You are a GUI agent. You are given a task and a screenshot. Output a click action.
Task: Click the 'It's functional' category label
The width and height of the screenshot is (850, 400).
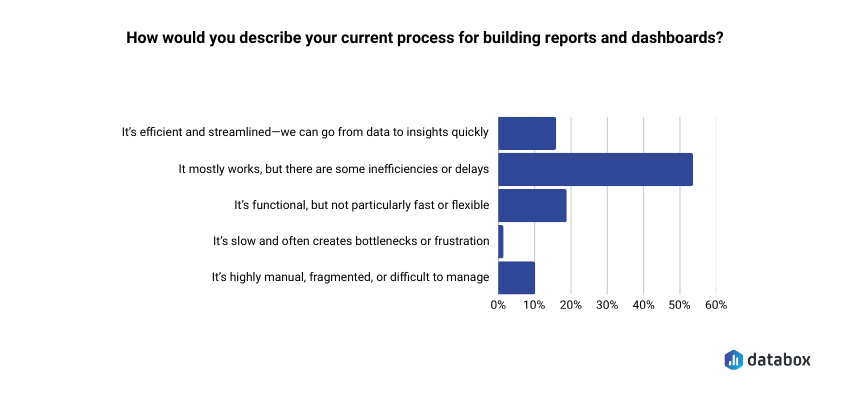pyautogui.click(x=361, y=205)
